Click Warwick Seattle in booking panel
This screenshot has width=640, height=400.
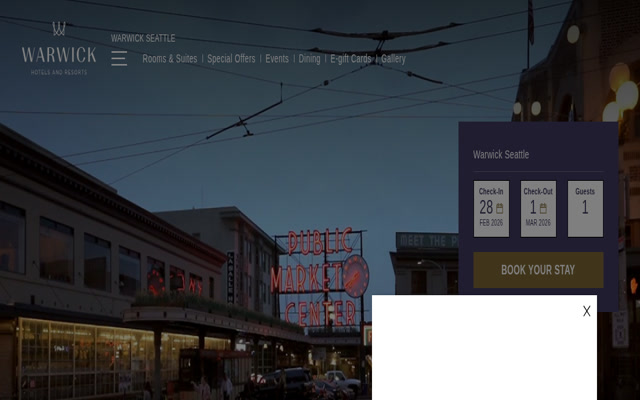coord(501,154)
